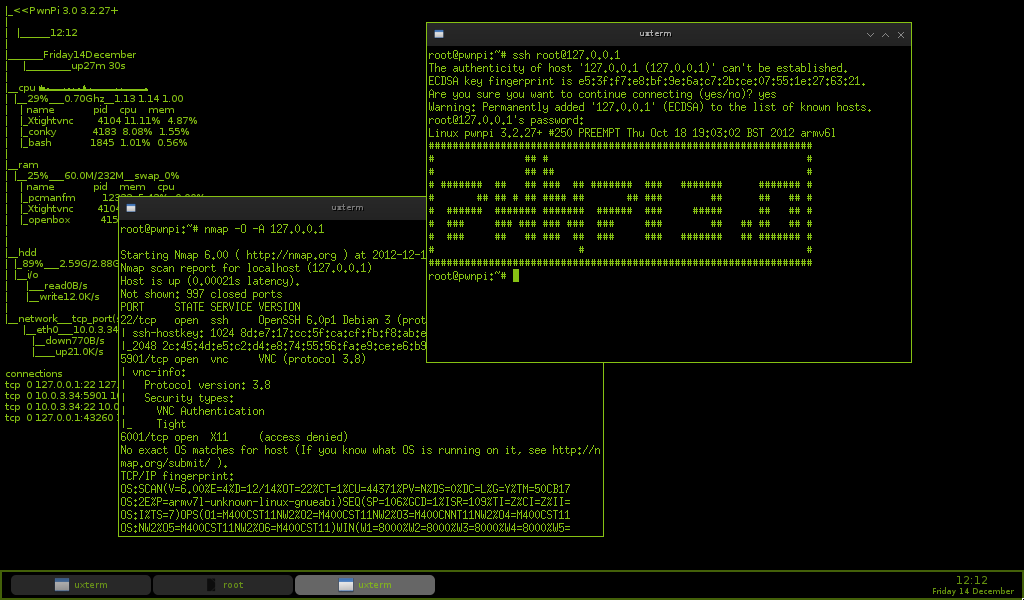Open window menu icon of SSH uxterm

tap(438, 34)
